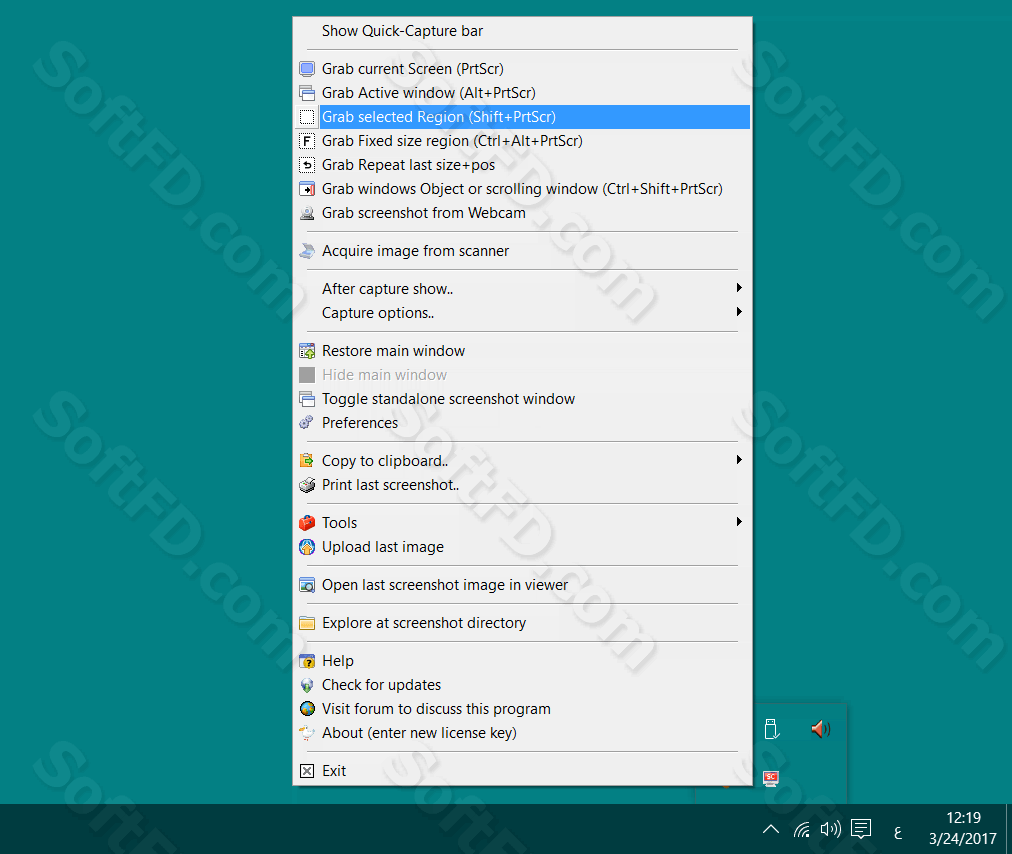This screenshot has width=1012, height=854.
Task: Click the globe icon for Visit forum
Action: (307, 709)
